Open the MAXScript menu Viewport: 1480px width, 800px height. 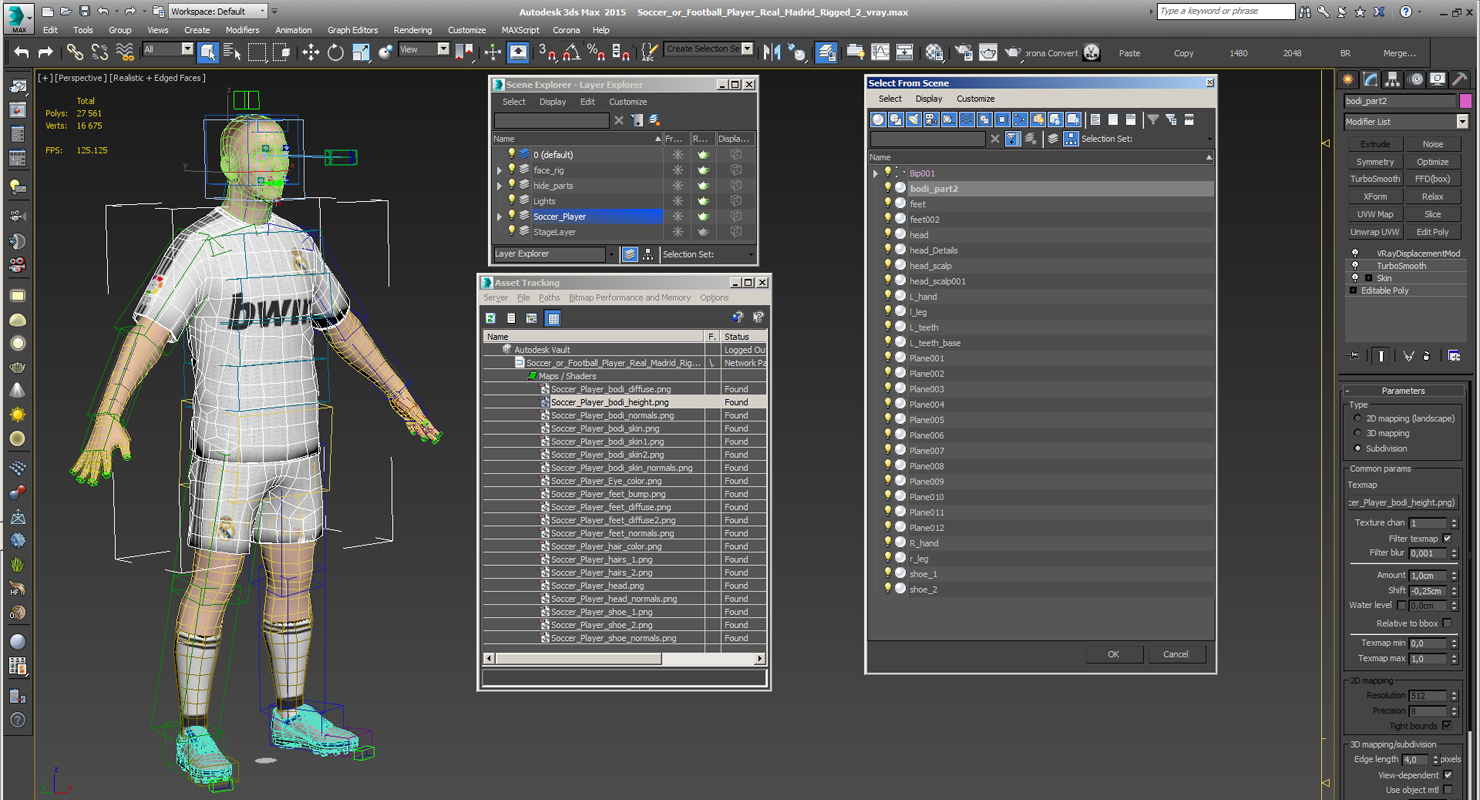tap(520, 30)
